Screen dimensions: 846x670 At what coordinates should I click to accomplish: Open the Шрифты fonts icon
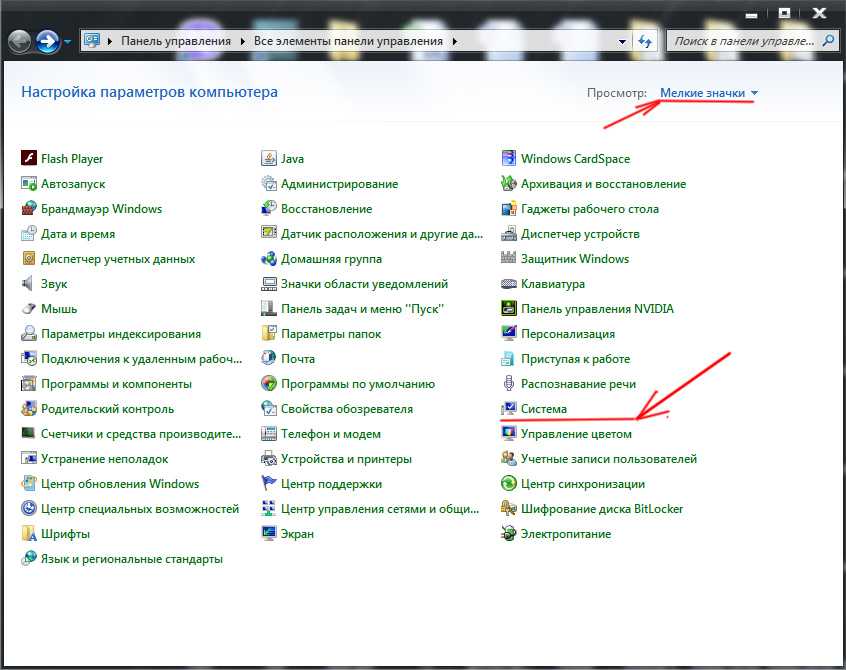[x=29, y=534]
